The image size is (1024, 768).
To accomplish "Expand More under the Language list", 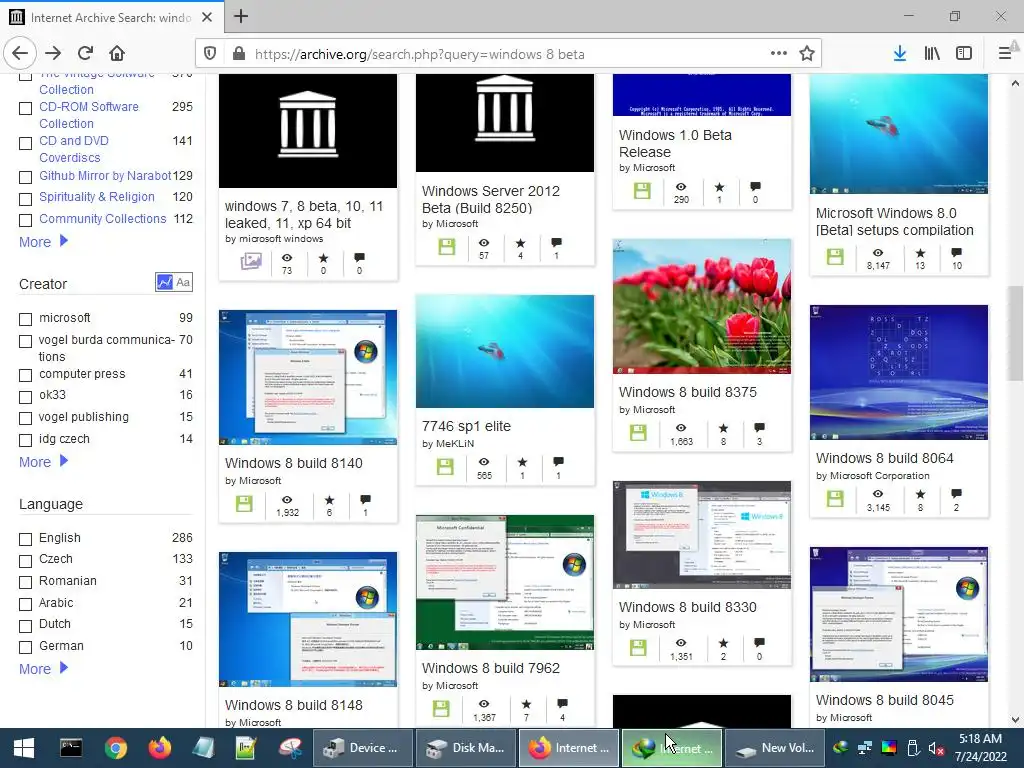I will [x=43, y=669].
